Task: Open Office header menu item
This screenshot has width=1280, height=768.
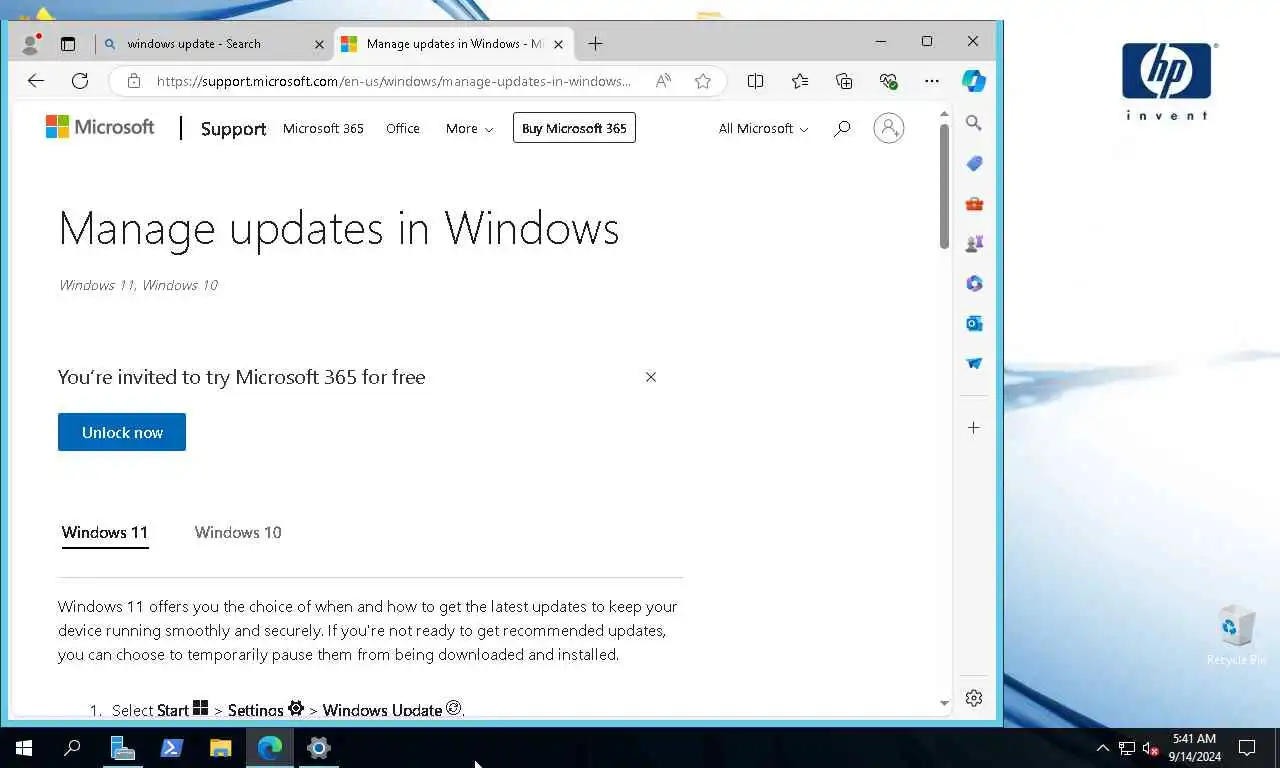Action: tap(403, 128)
